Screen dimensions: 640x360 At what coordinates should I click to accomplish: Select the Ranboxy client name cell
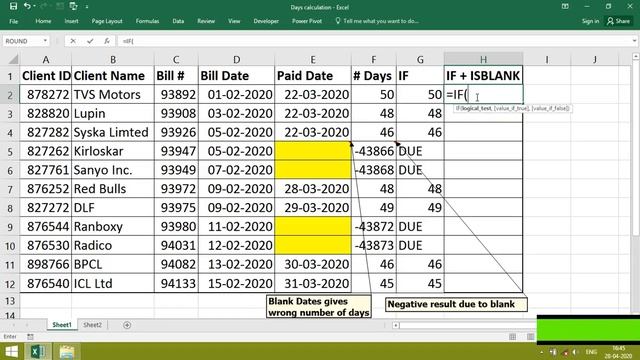tap(113, 227)
